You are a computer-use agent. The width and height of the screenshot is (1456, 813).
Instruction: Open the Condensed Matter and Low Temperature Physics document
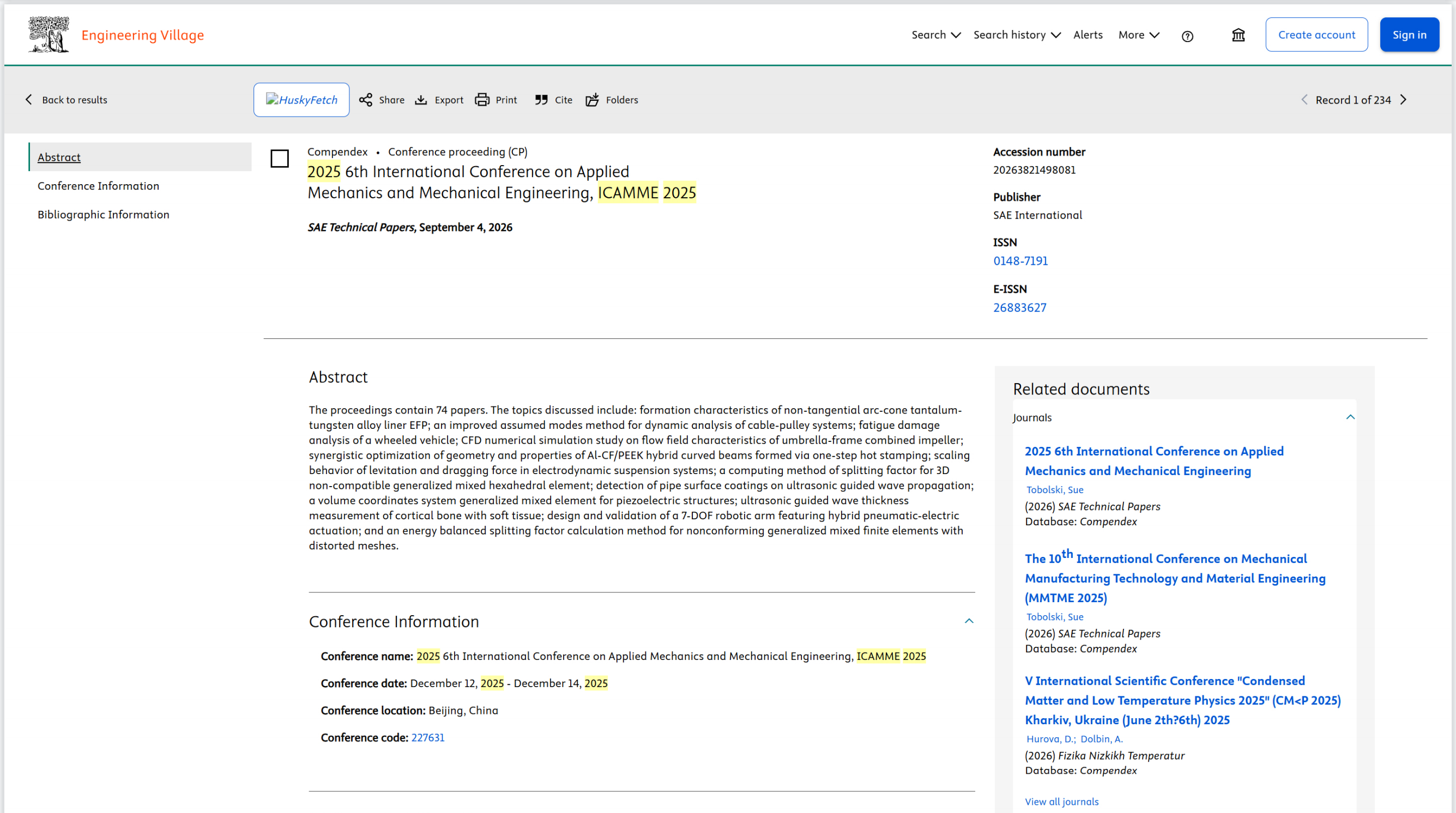[1183, 701]
